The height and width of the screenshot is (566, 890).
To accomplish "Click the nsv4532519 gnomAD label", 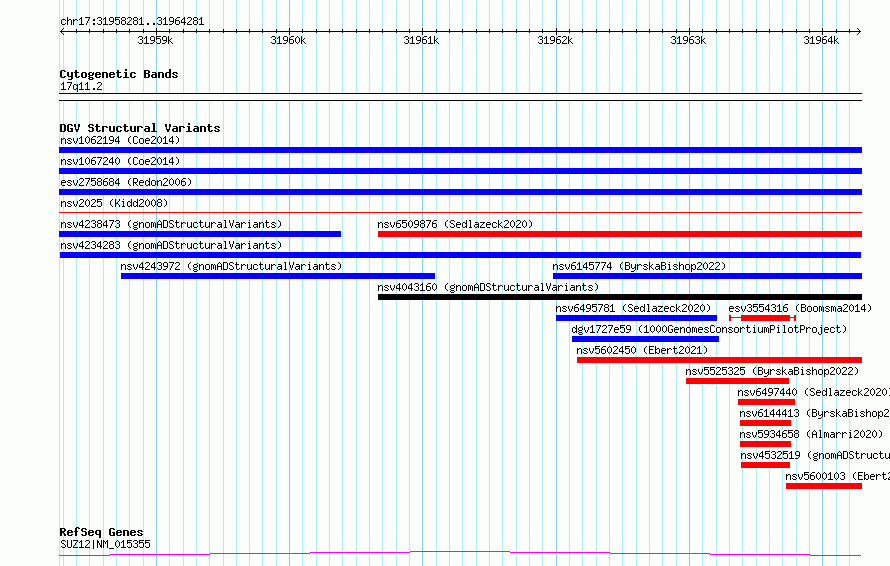I will [815, 455].
